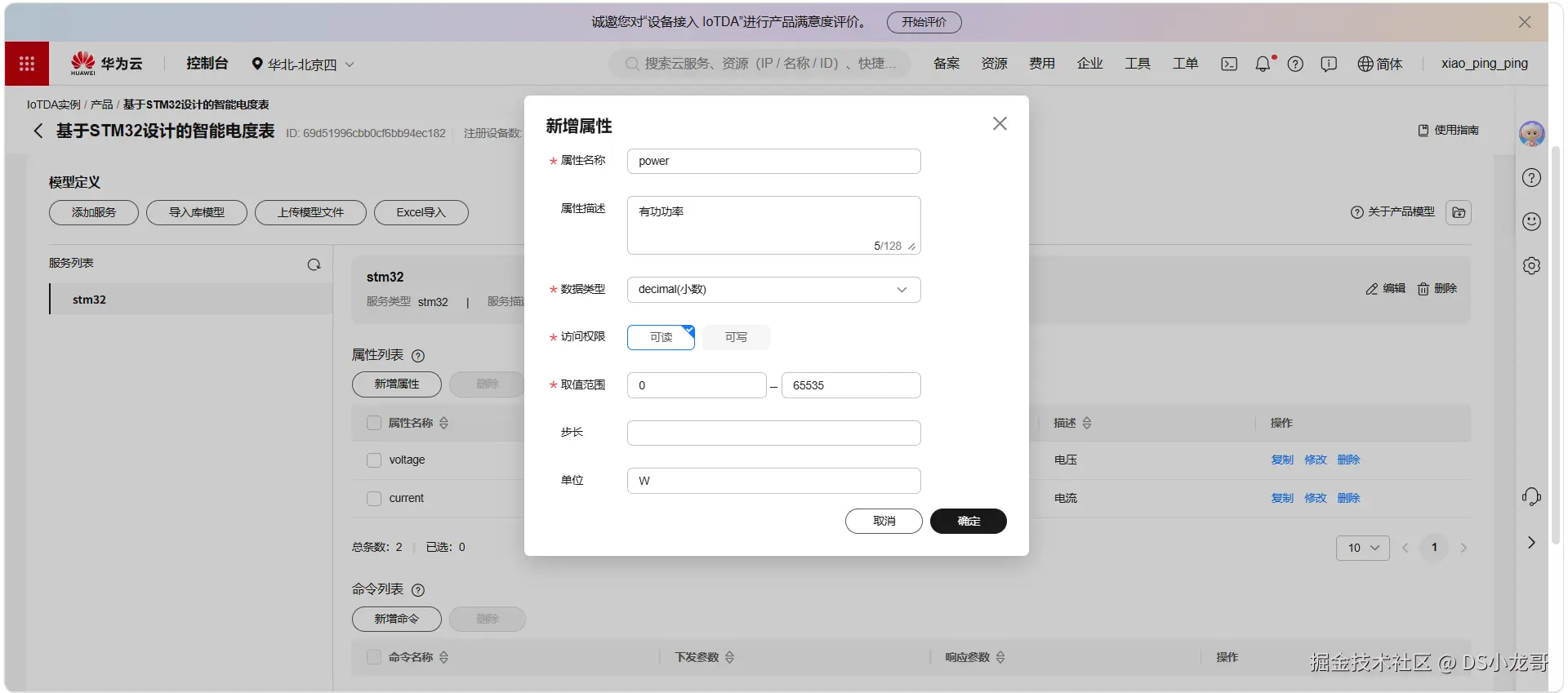Toggle the 可写 access permission
Viewport: 1568px width, 693px height.
[736, 337]
